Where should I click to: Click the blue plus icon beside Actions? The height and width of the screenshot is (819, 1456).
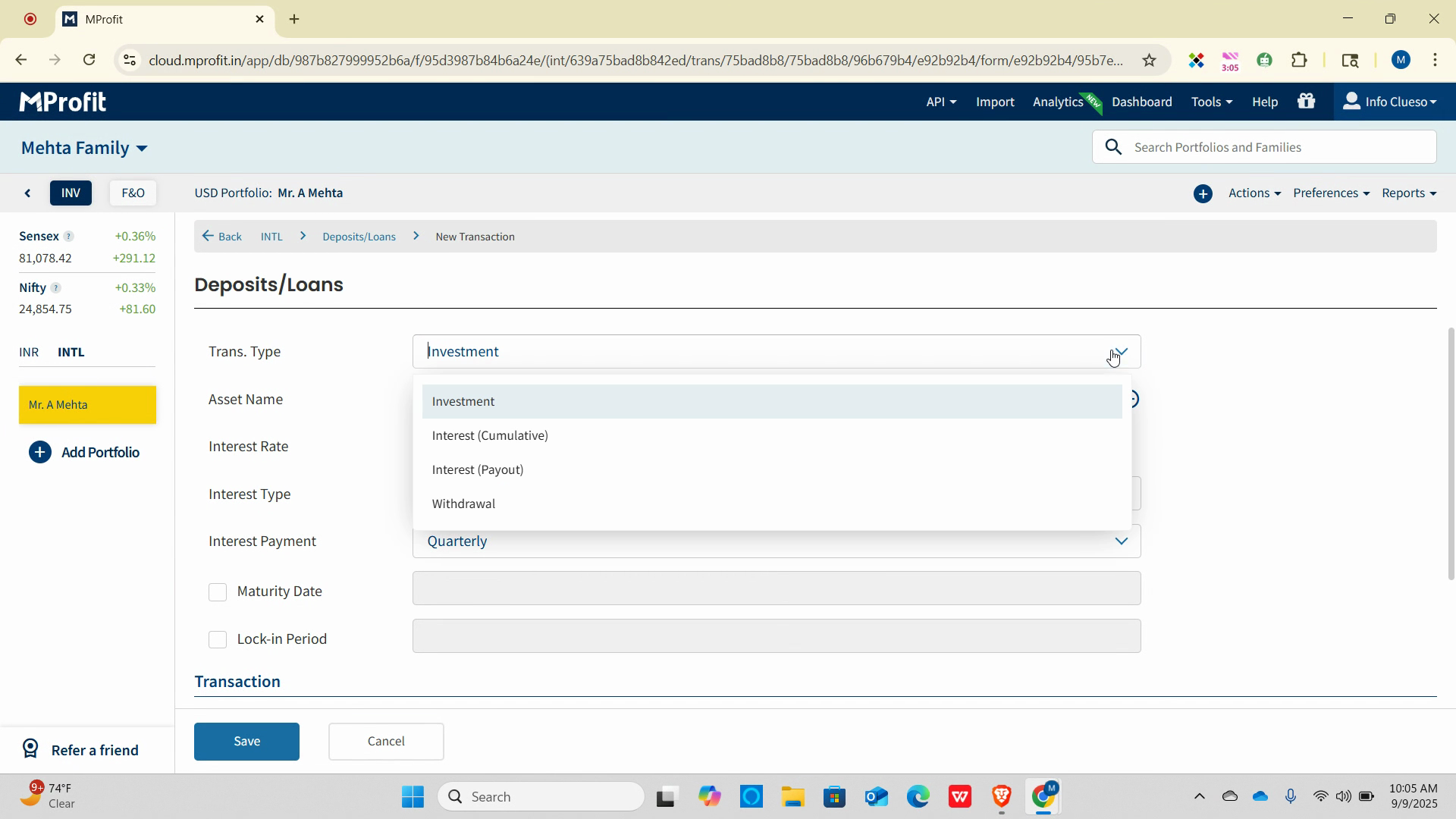click(1203, 193)
